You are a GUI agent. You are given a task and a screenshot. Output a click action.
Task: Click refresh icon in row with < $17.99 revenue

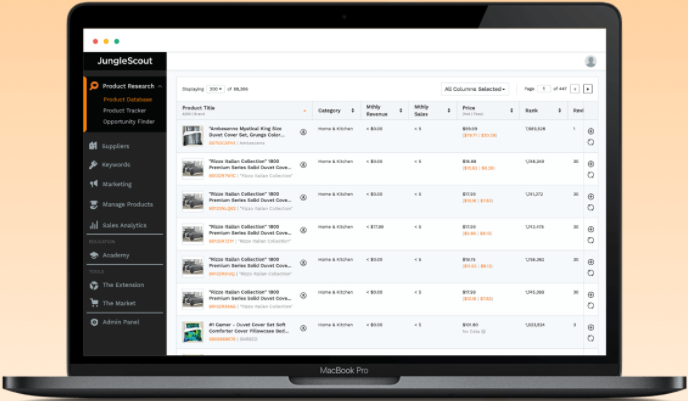pos(591,240)
